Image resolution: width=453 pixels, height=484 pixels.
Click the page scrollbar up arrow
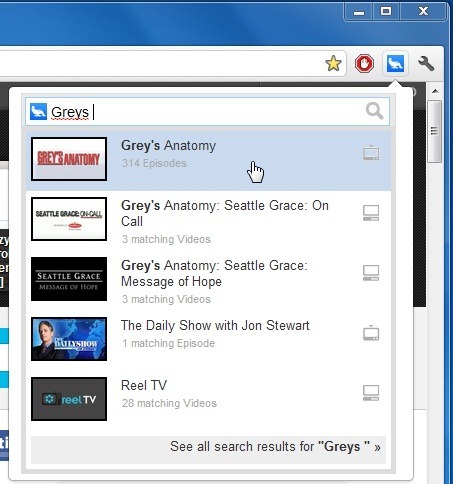pyautogui.click(x=435, y=91)
